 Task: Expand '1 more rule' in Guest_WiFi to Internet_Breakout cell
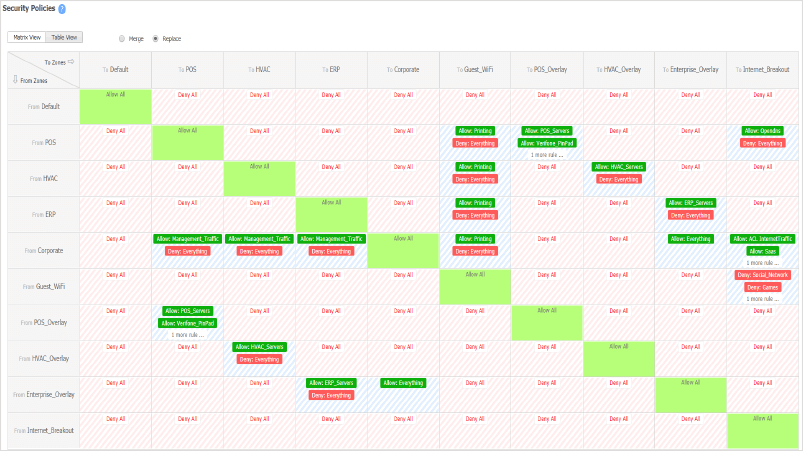click(x=762, y=299)
